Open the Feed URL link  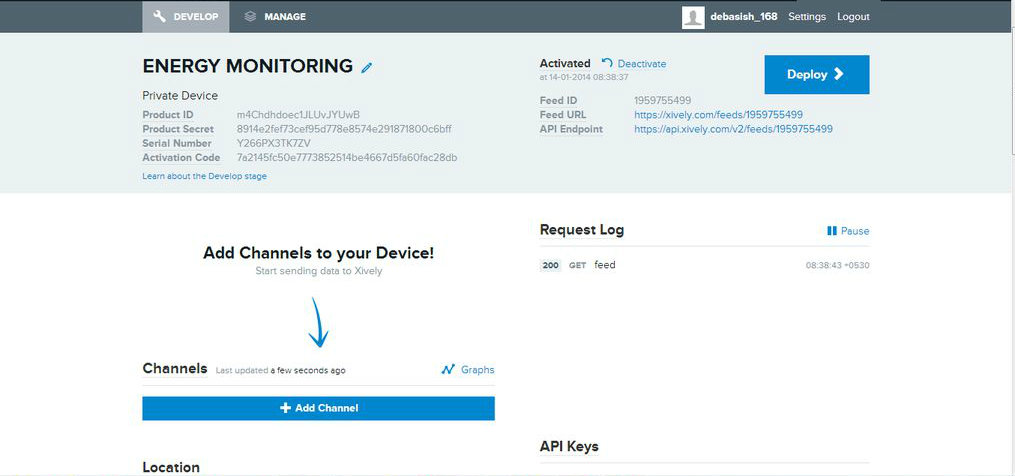click(718, 115)
